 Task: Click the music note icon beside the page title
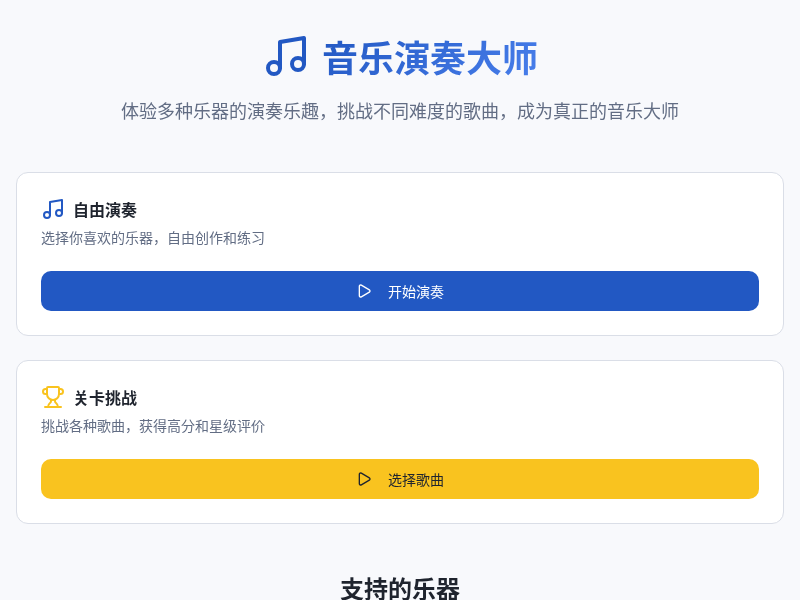[285, 57]
